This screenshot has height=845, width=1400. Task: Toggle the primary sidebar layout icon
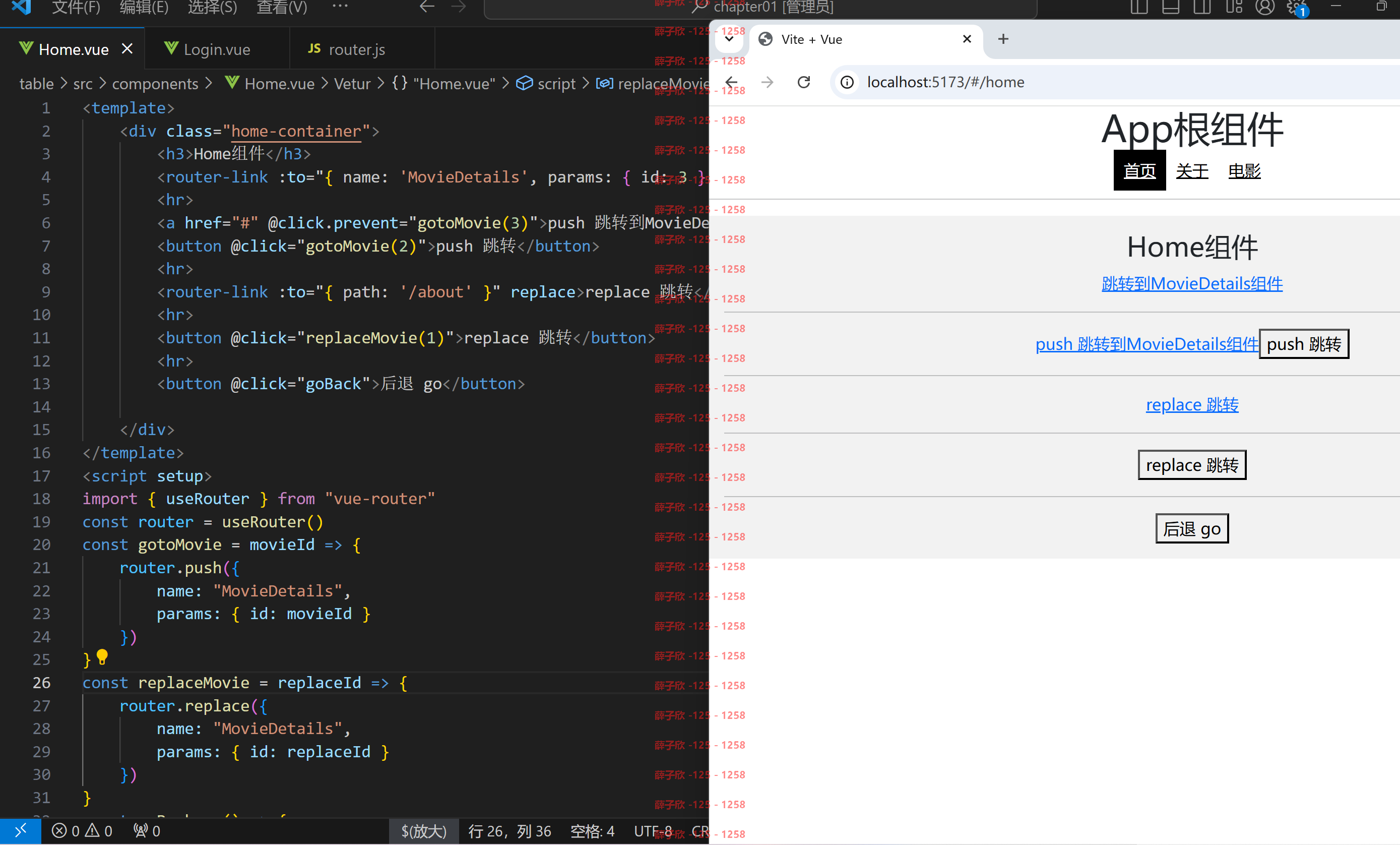coord(1139,7)
